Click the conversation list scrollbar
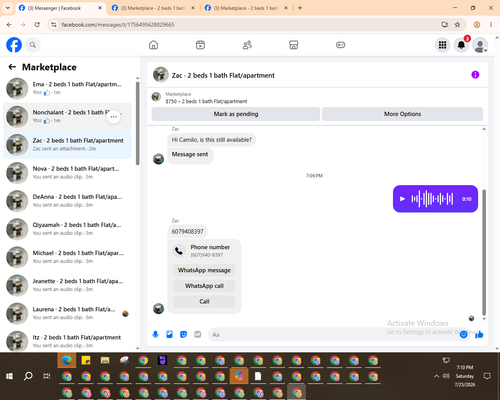500x400 pixels. (x=137, y=123)
